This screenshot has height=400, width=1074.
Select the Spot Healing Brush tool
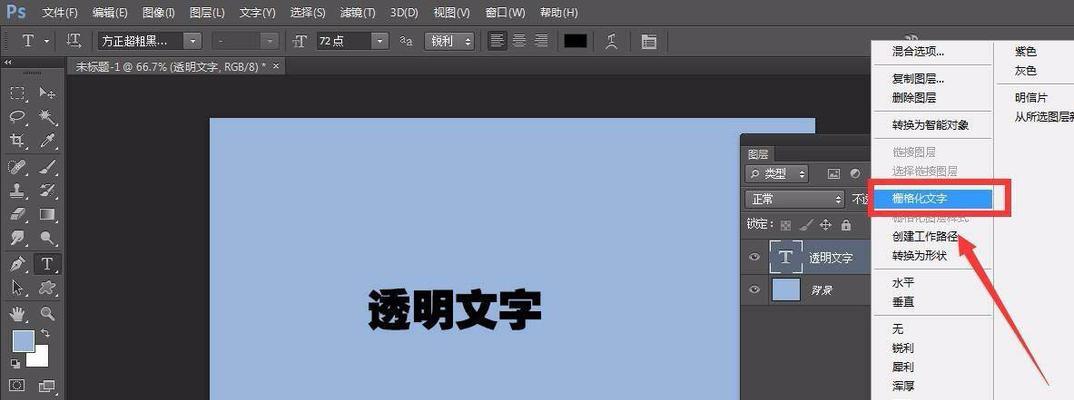click(x=18, y=166)
